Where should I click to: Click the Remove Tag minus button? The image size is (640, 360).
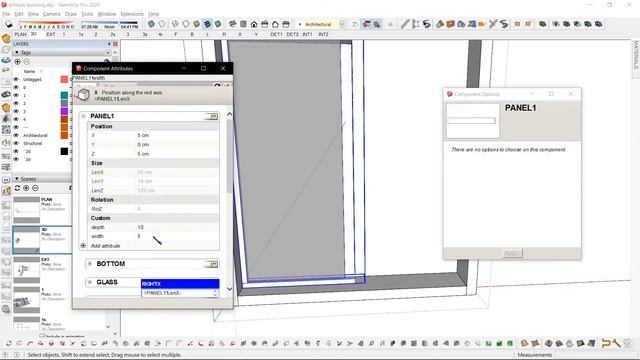(x=27, y=62)
